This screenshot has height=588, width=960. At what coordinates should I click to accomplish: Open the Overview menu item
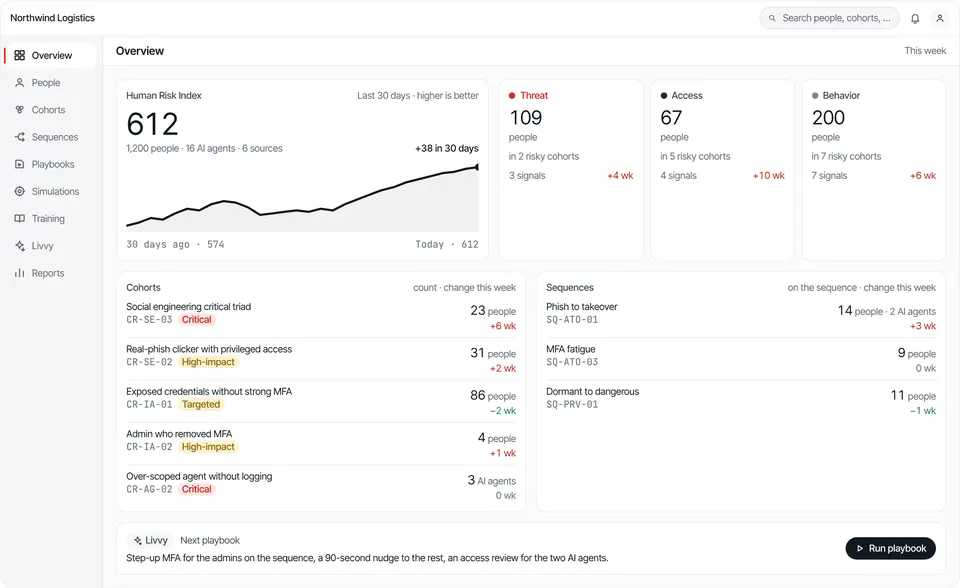(x=50, y=55)
